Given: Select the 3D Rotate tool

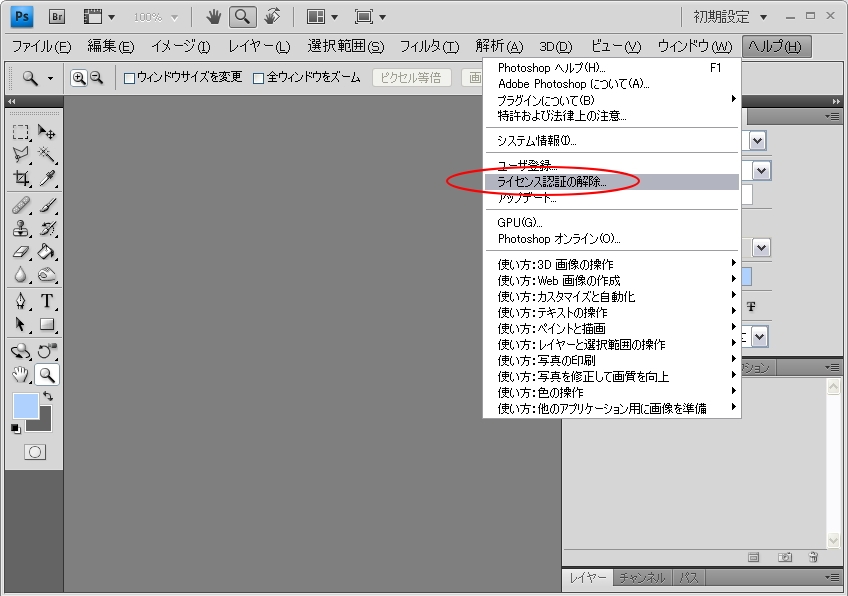Looking at the screenshot, I should click(x=21, y=352).
